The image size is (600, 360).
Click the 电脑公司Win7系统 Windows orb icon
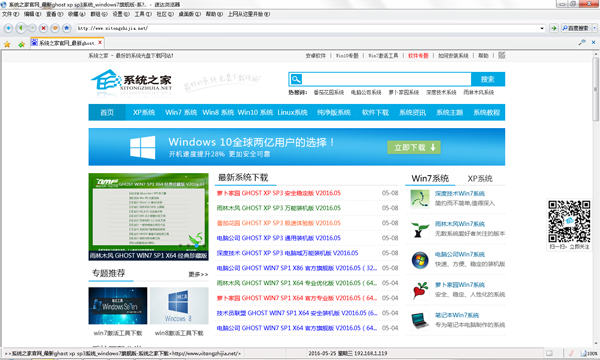tap(420, 260)
